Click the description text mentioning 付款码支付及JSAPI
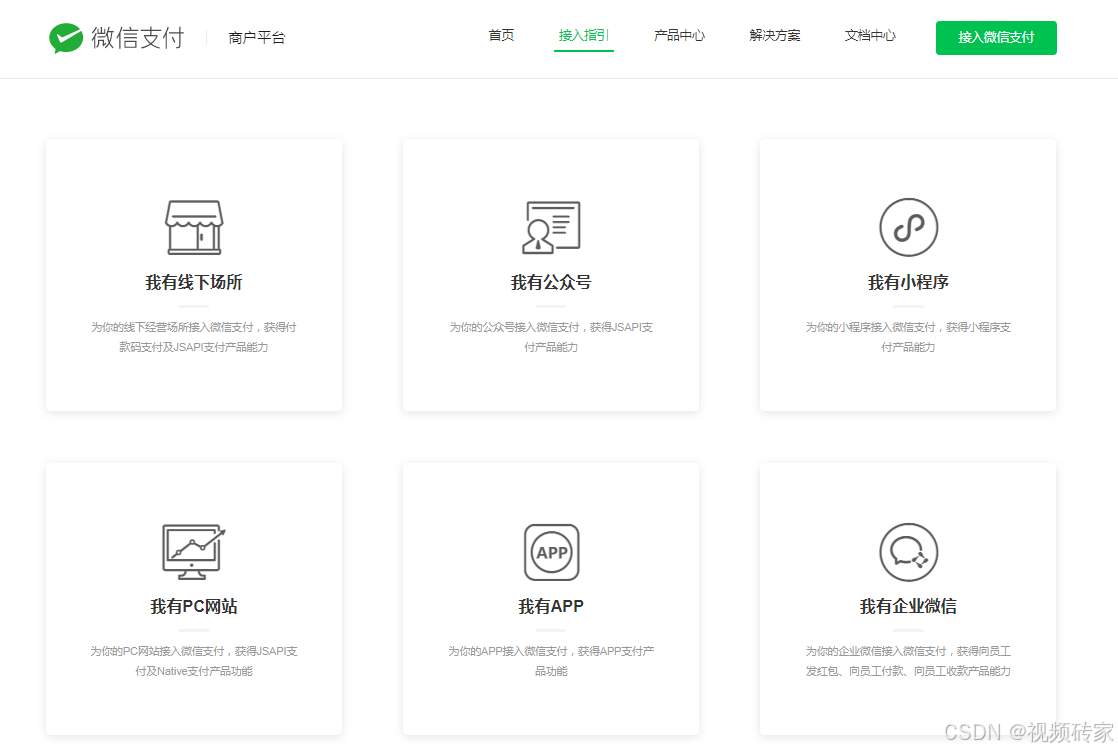The image size is (1118, 752). point(194,337)
